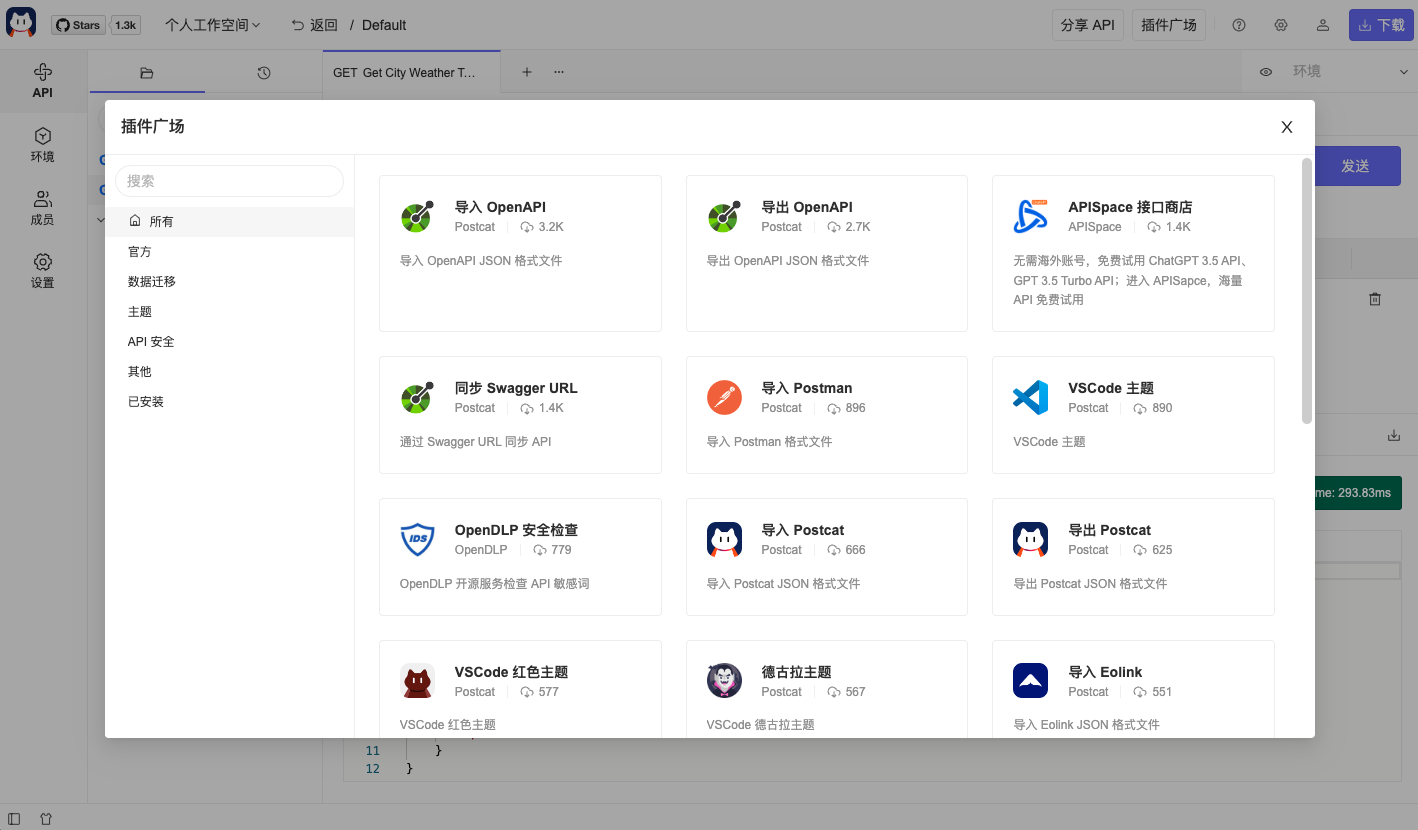Select the 已安装 plugin category
This screenshot has width=1418, height=830.
click(230, 402)
